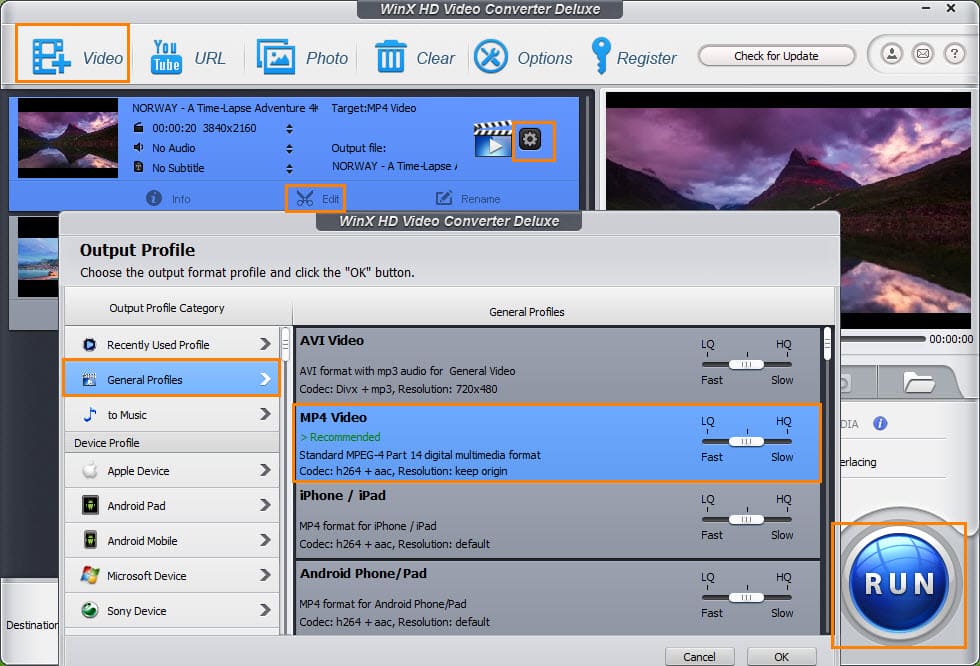Select the MP4 Video profile

558,443
